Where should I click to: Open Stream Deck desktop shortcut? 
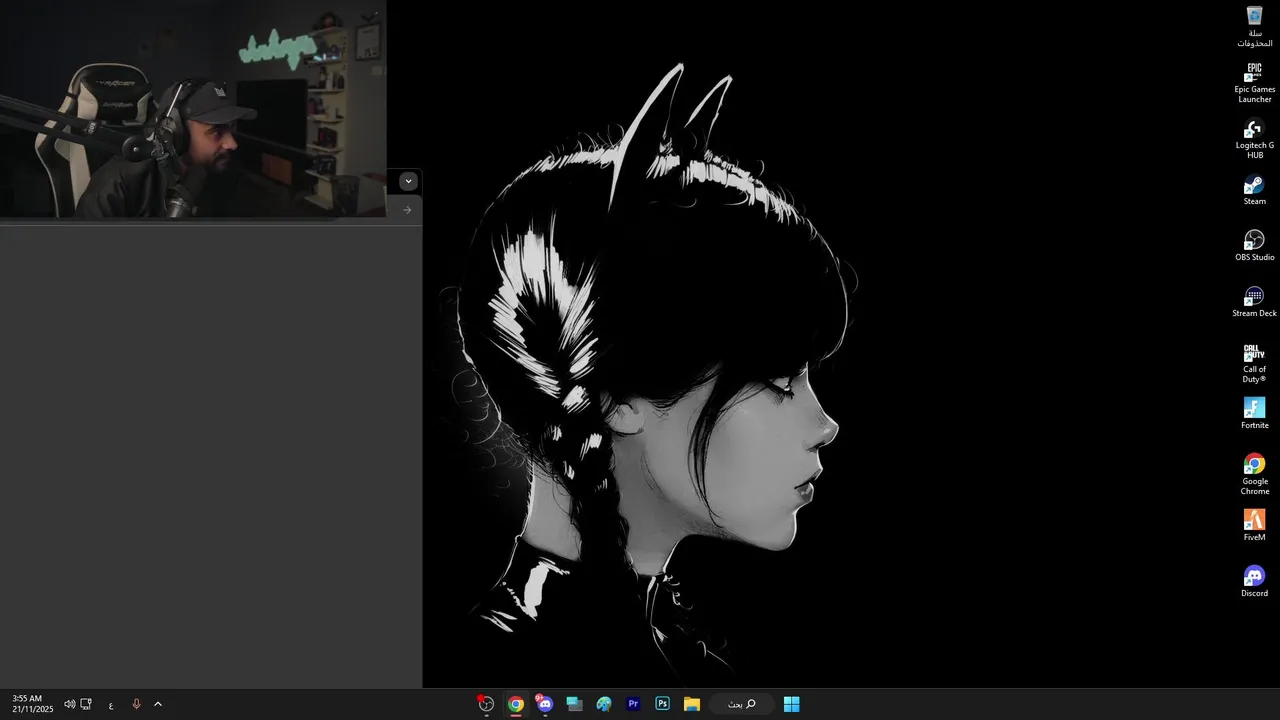click(x=1254, y=302)
